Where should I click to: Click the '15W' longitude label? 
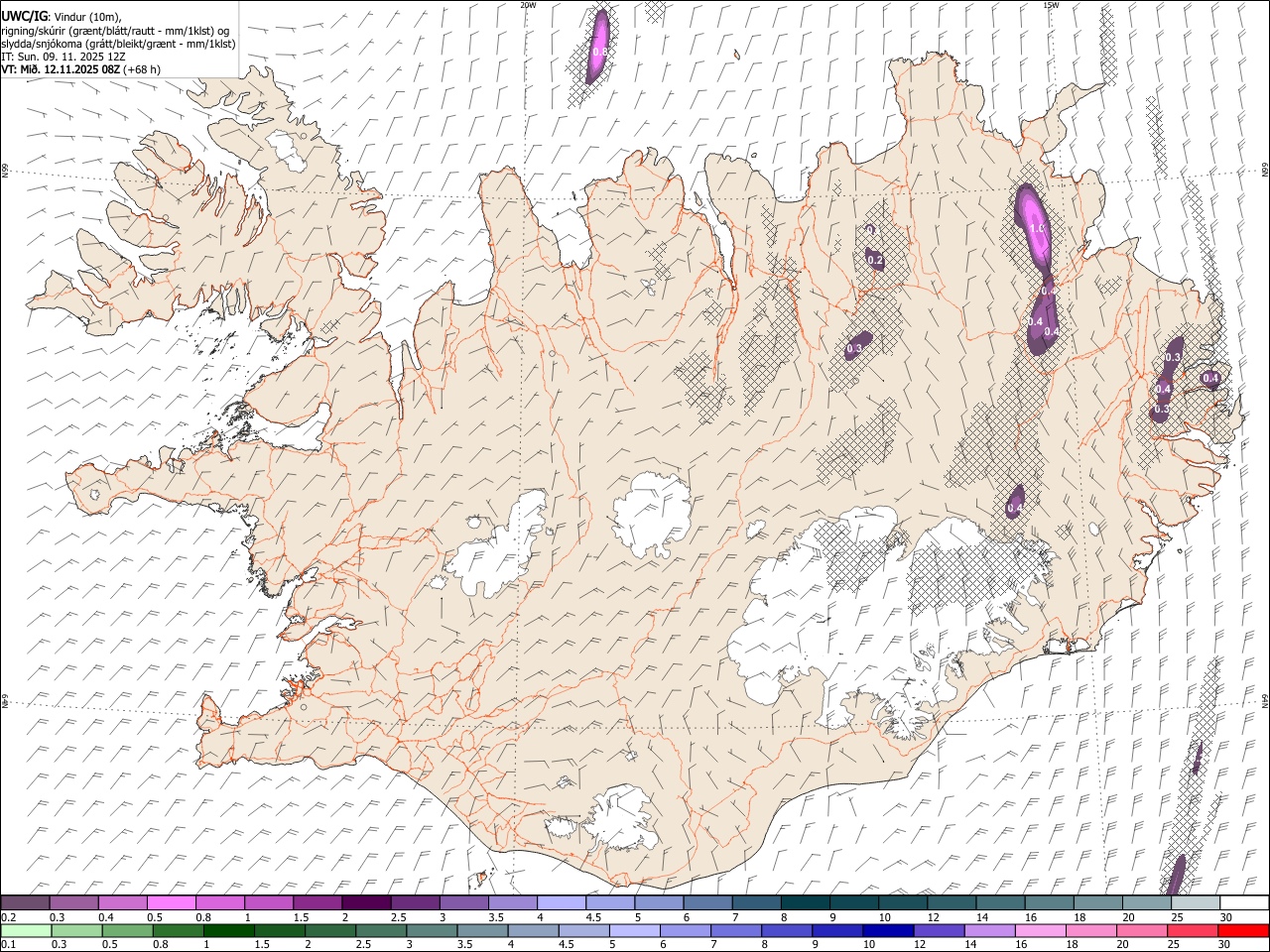click(x=1051, y=5)
